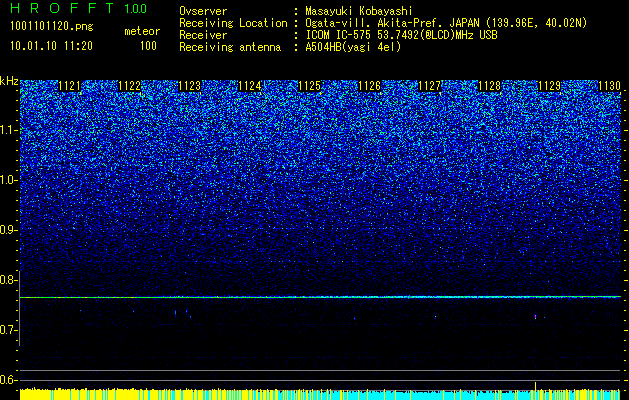This screenshot has width=629, height=400.
Task: Click the A504HB(yagi 4el) antenna value
Action: click(x=353, y=47)
